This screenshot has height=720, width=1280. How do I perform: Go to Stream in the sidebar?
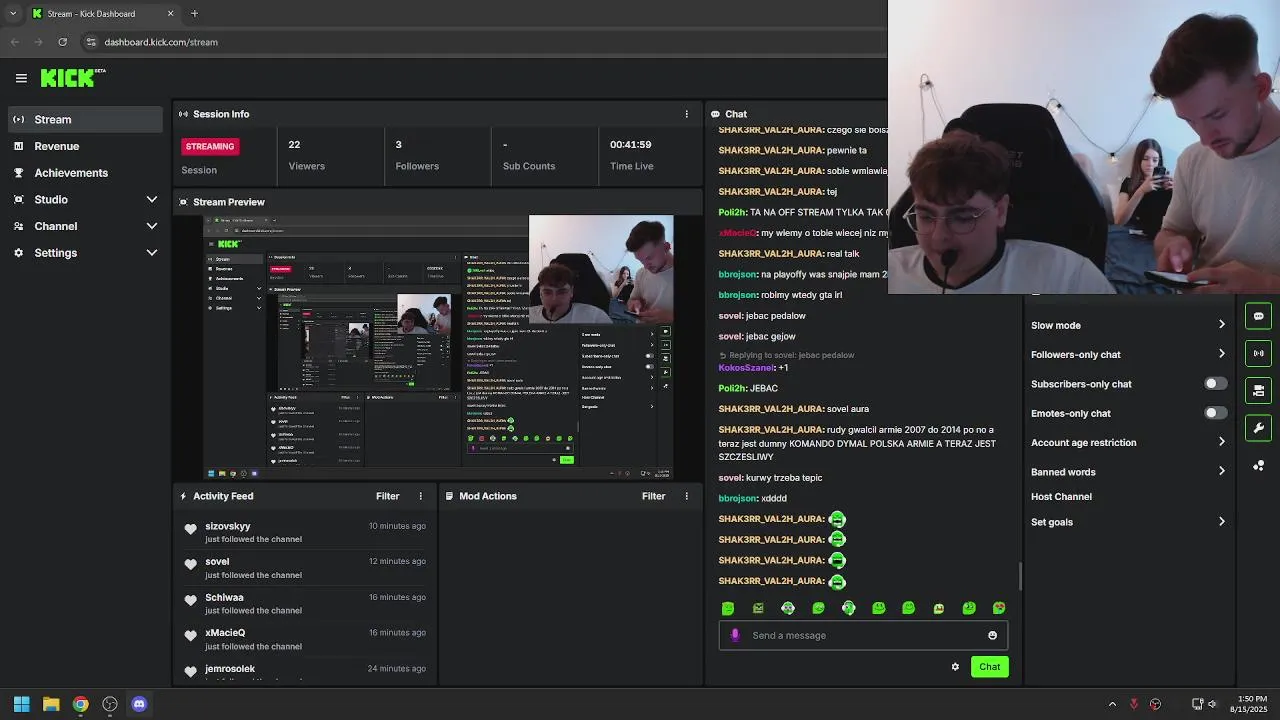click(x=85, y=119)
